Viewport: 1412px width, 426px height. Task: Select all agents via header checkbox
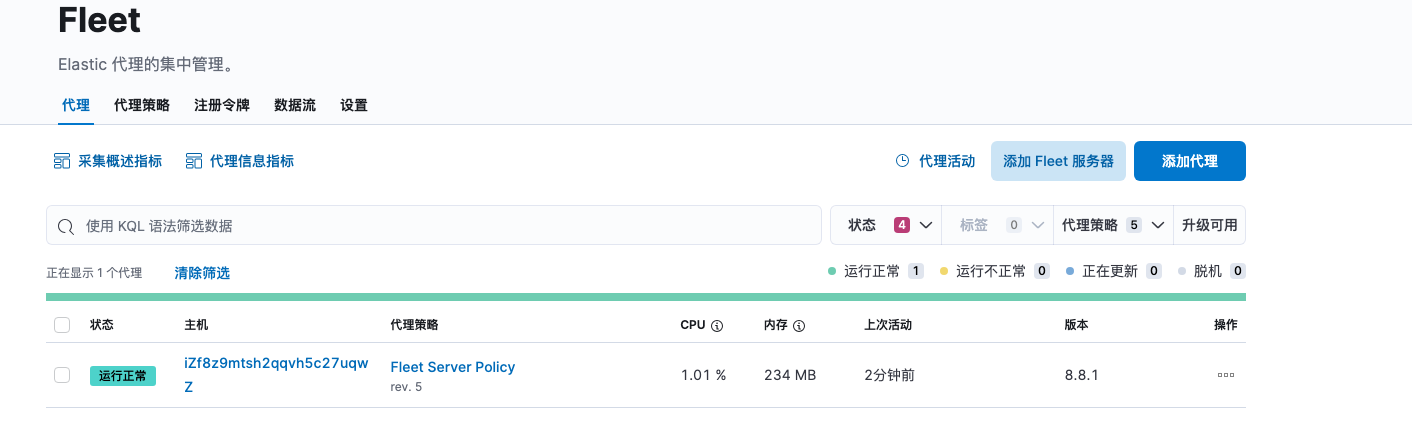(62, 325)
